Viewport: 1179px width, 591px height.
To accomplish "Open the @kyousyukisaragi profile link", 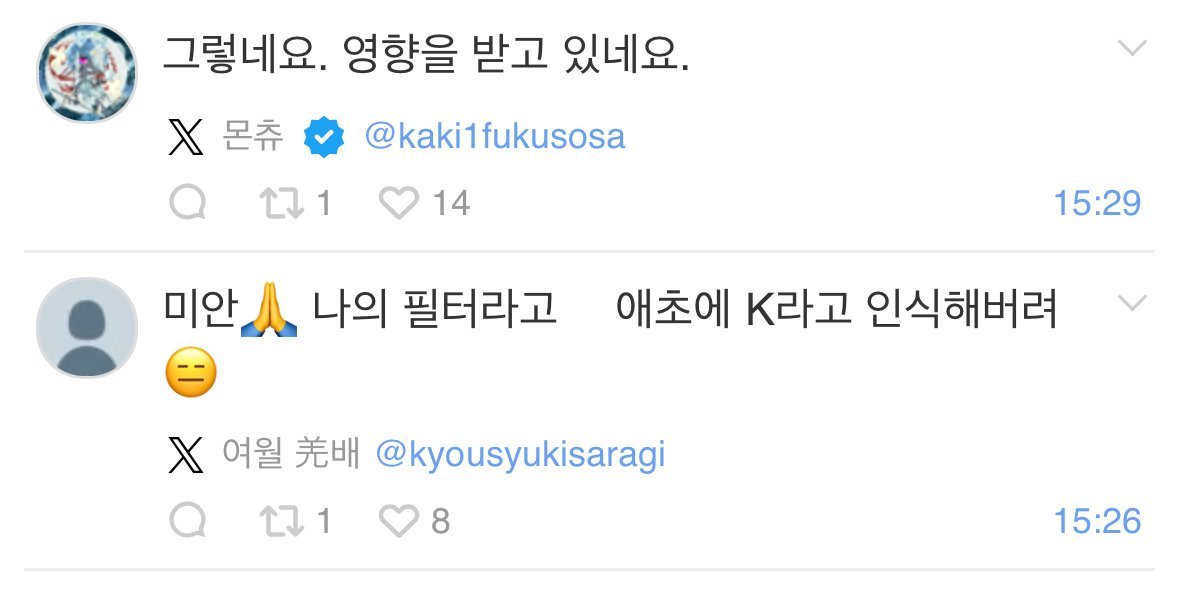I will pos(520,456).
